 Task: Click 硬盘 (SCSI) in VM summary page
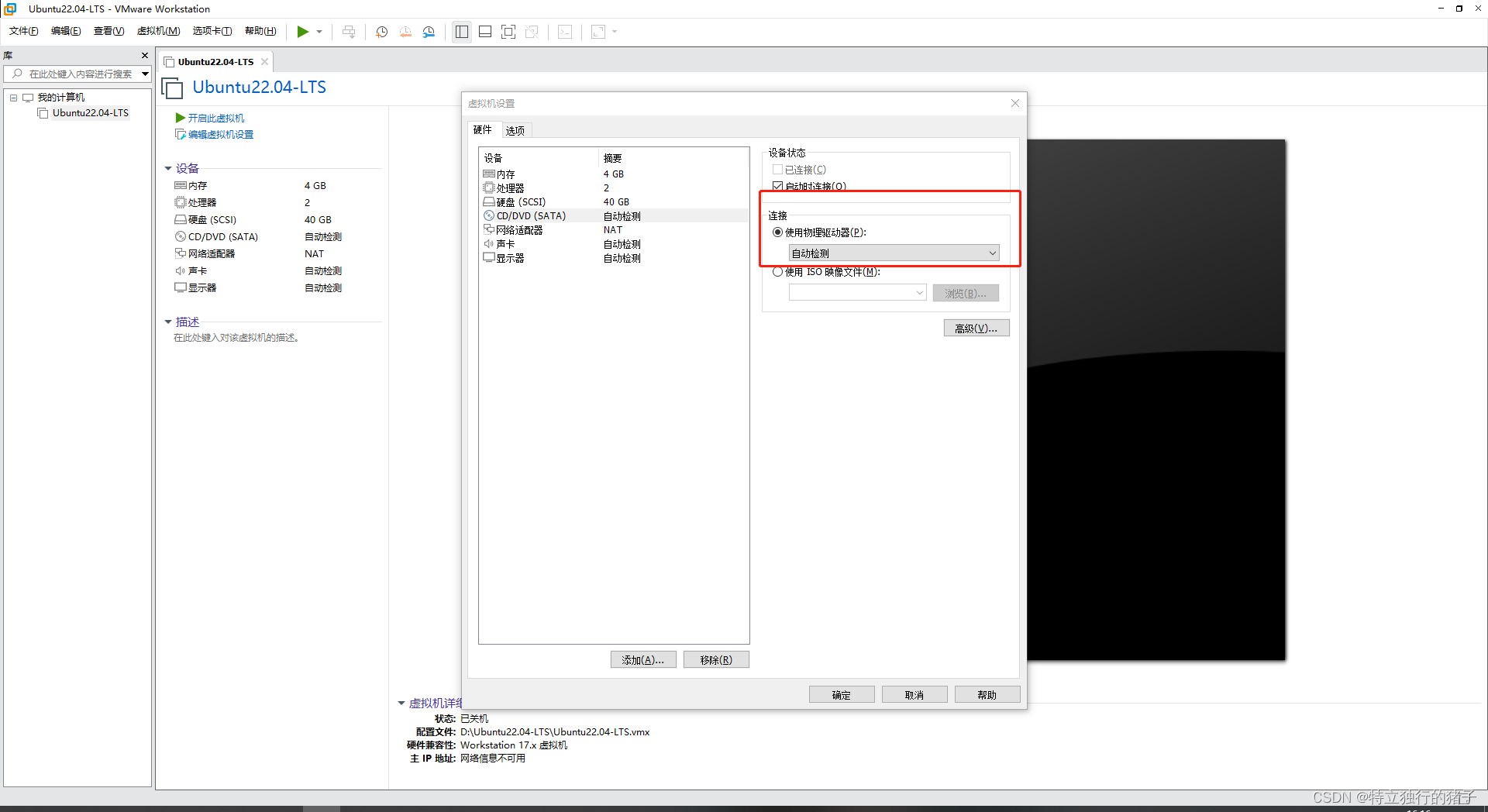[212, 220]
